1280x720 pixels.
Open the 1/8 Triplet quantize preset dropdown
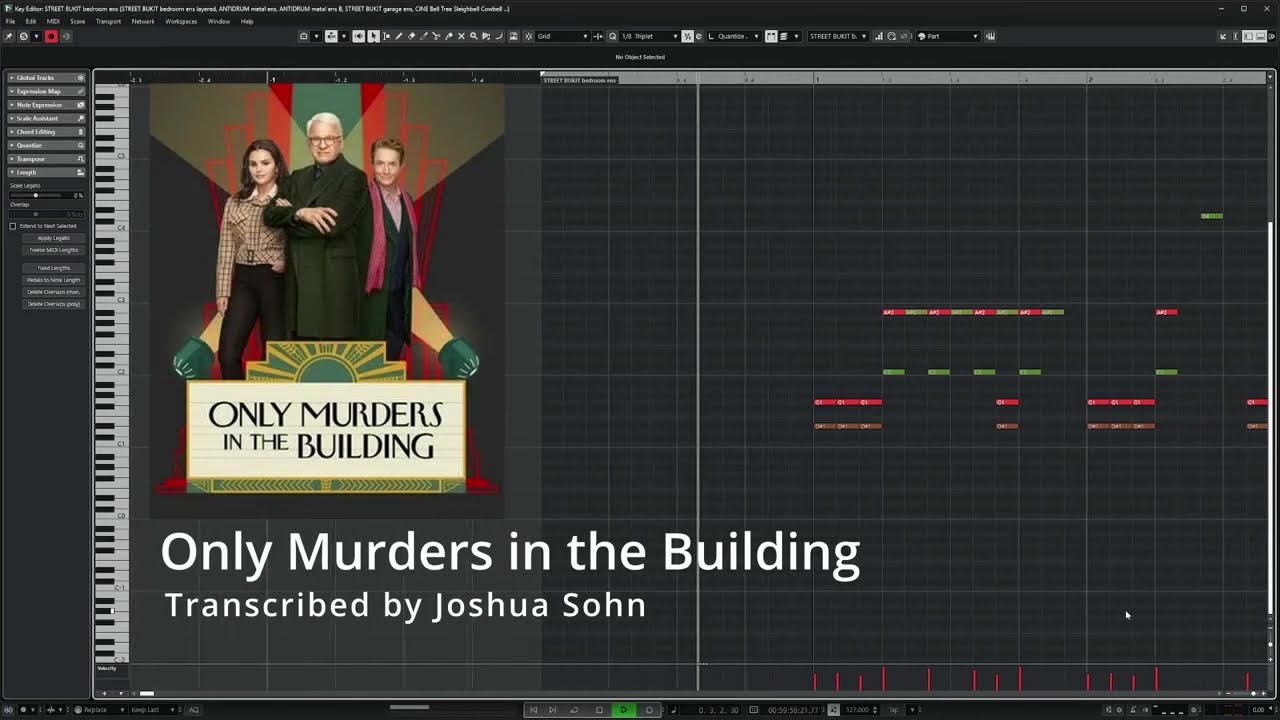pyautogui.click(x=649, y=36)
